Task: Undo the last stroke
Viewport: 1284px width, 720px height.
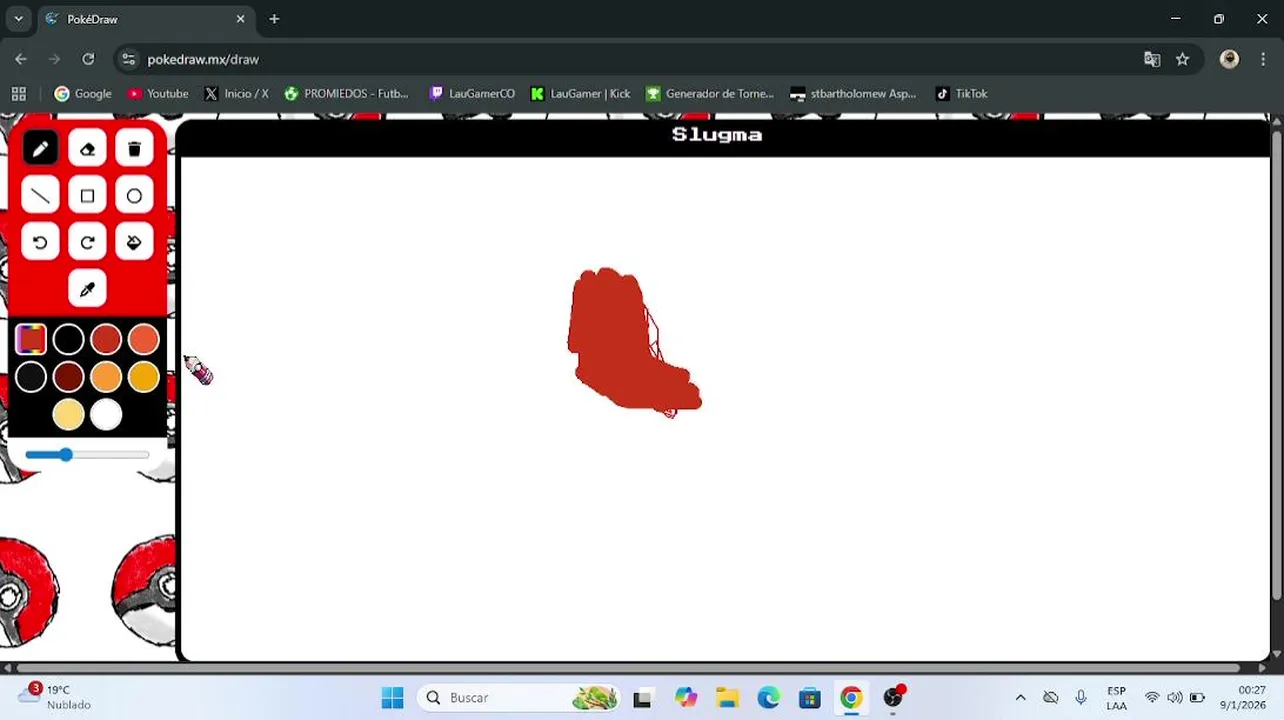Action: 40,242
